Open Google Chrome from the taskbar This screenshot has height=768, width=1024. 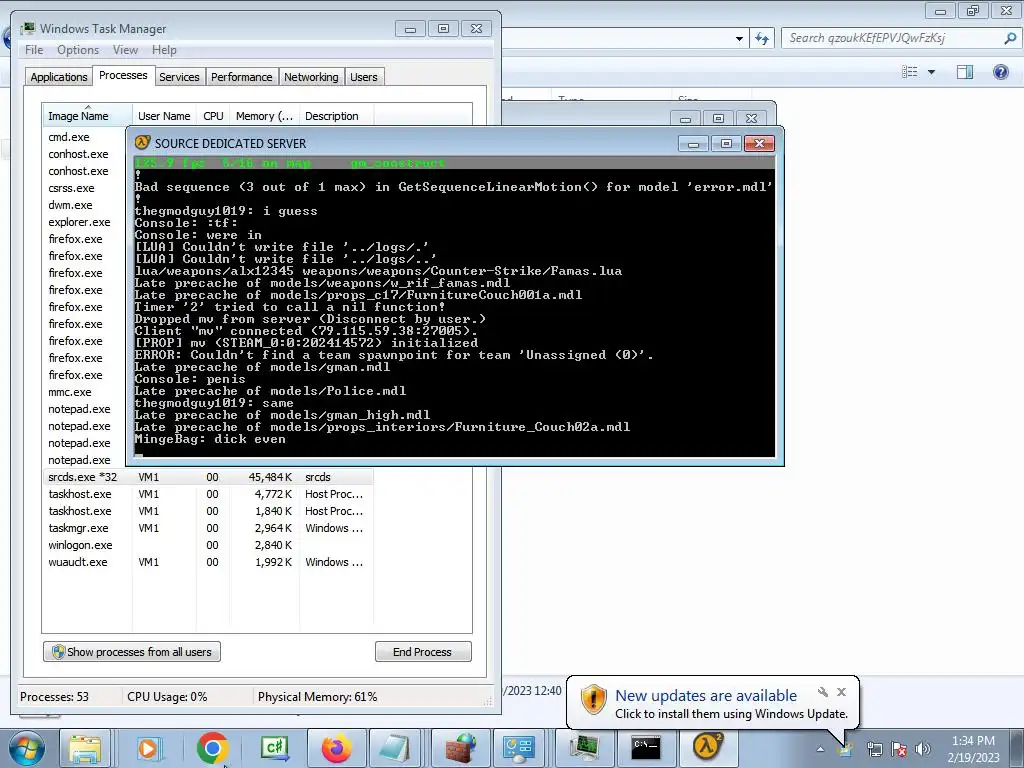point(212,748)
